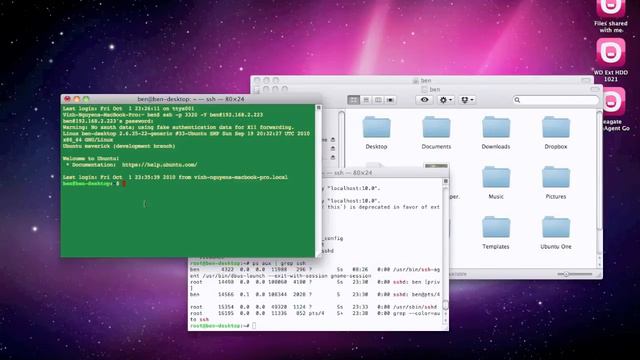Open the Finder gear Action menu
Screen dimensions: 640x360
[x=445, y=100]
